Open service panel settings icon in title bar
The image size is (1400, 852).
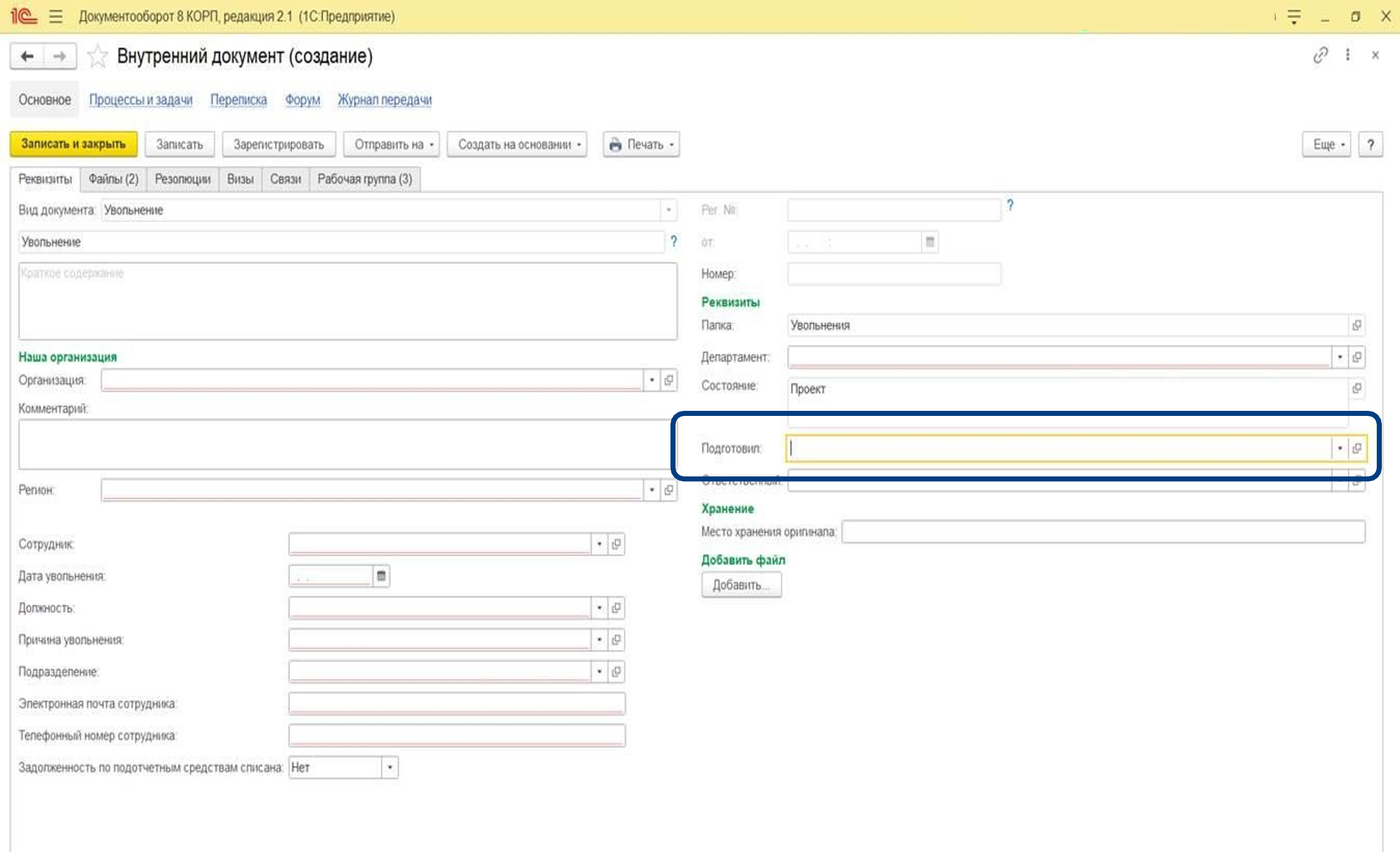click(x=1294, y=17)
